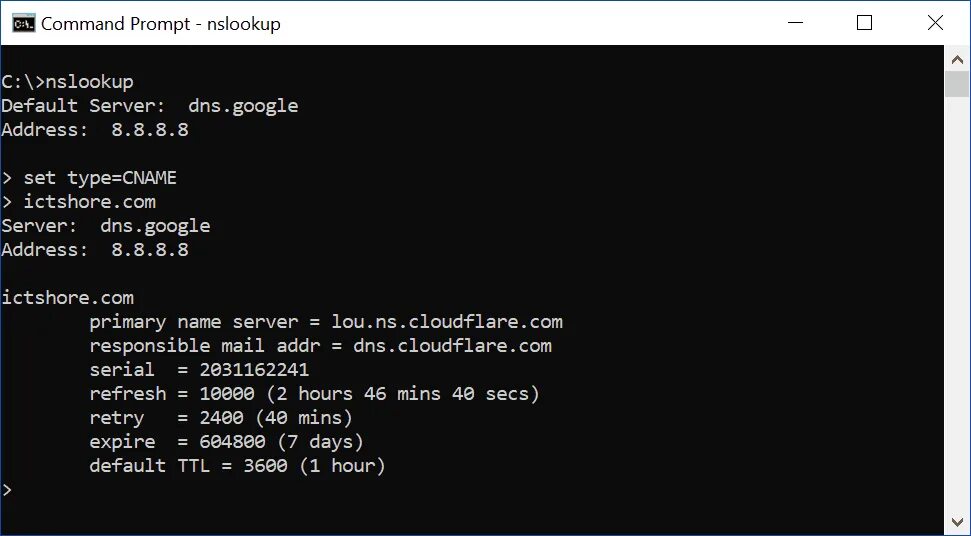
Task: Minimize the Command Prompt window
Action: pos(796,23)
